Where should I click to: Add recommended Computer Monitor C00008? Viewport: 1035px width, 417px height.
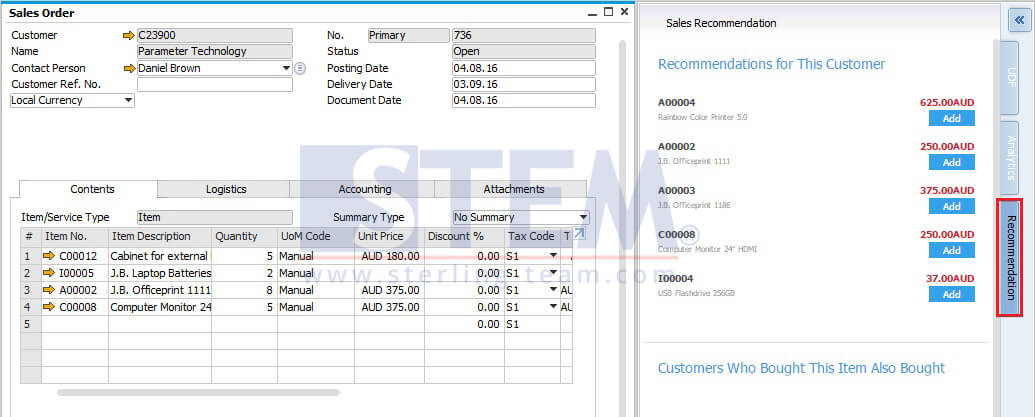click(951, 251)
